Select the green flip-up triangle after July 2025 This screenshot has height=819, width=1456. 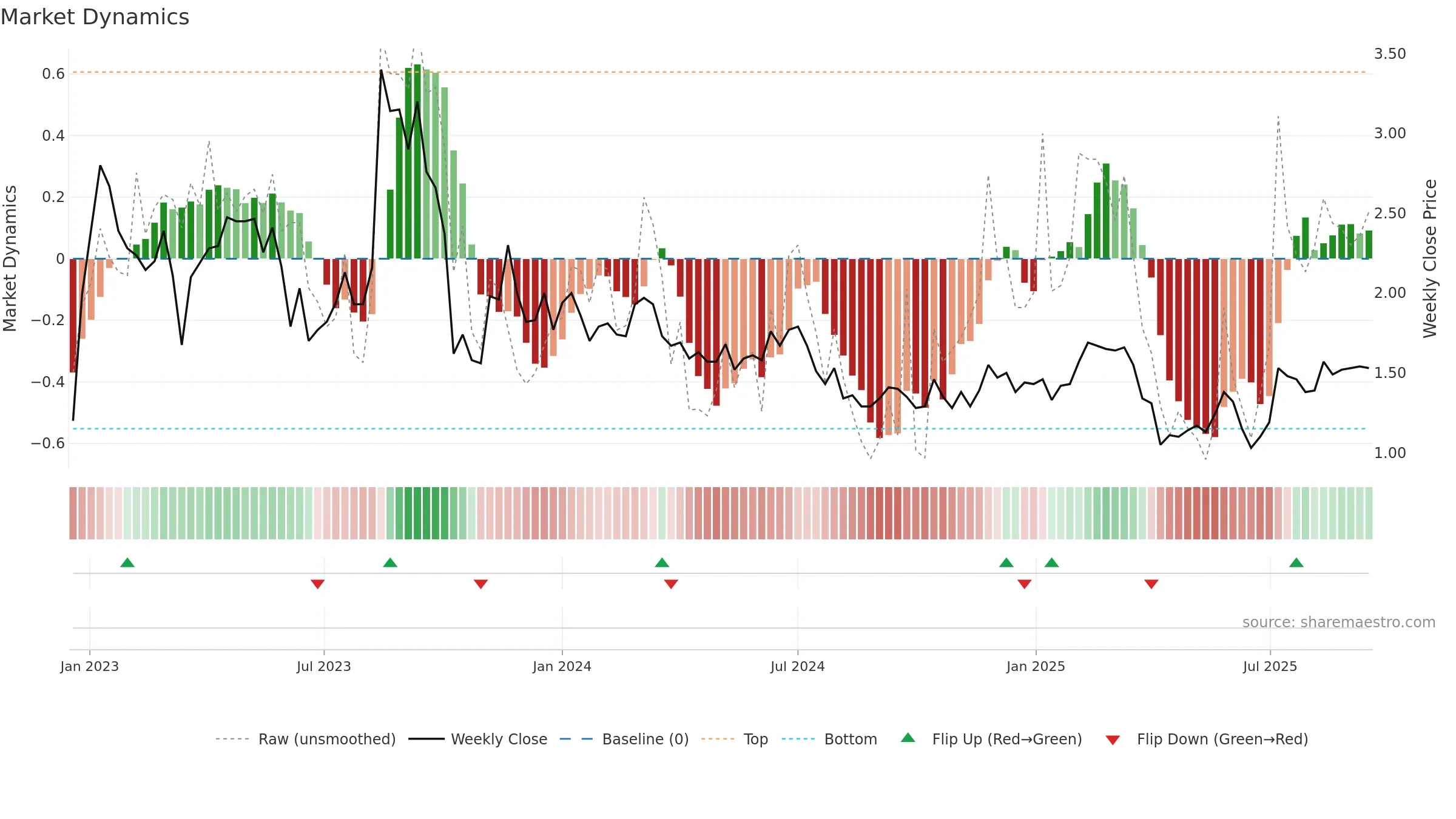[x=1296, y=563]
